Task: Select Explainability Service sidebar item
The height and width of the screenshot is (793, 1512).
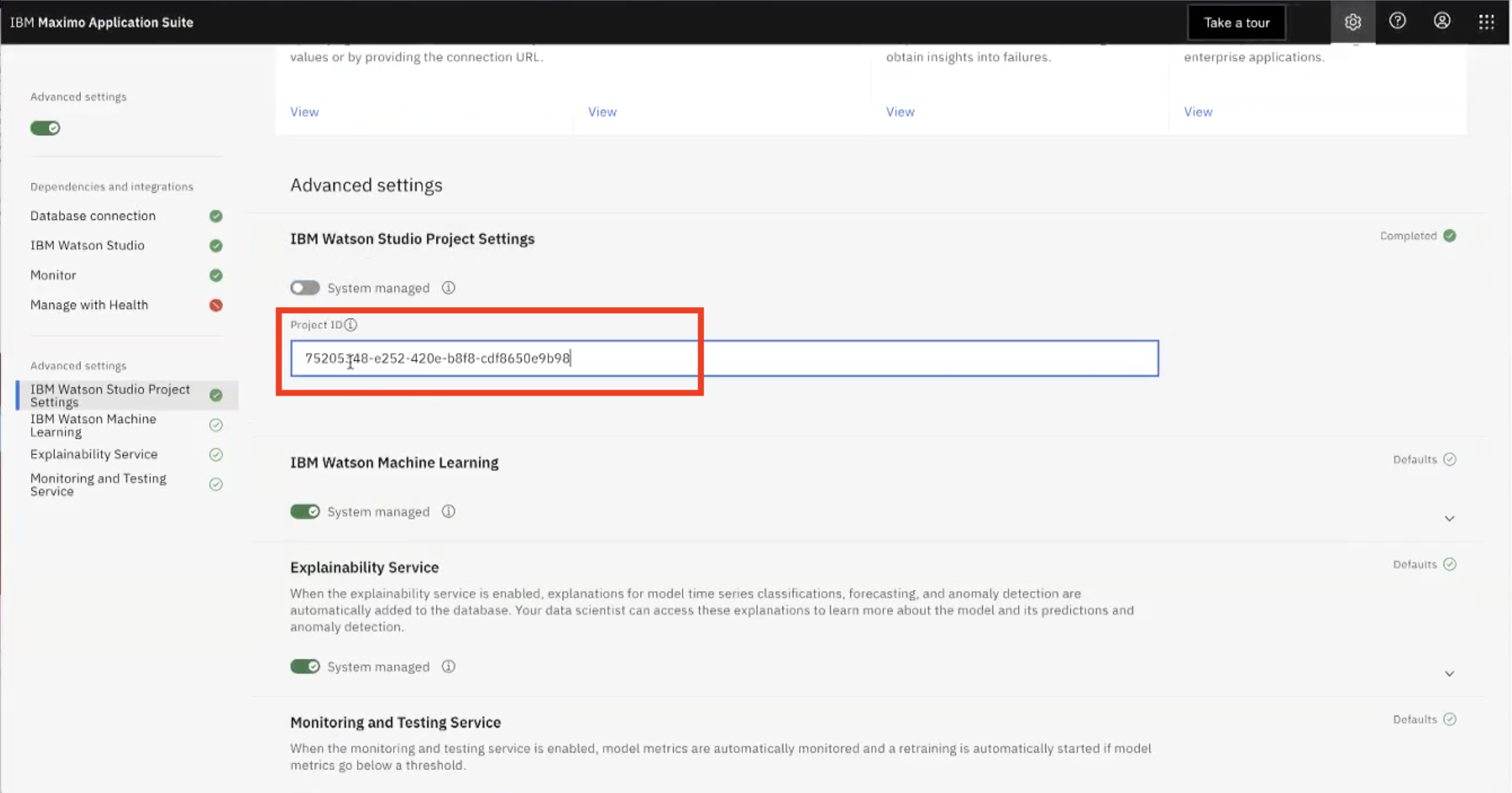Action: tap(94, 454)
